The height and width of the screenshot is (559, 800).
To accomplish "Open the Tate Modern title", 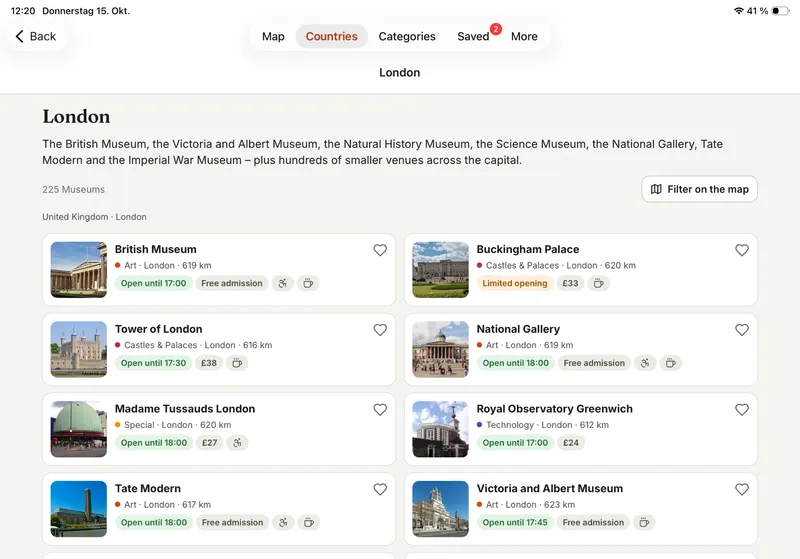I will click(147, 488).
